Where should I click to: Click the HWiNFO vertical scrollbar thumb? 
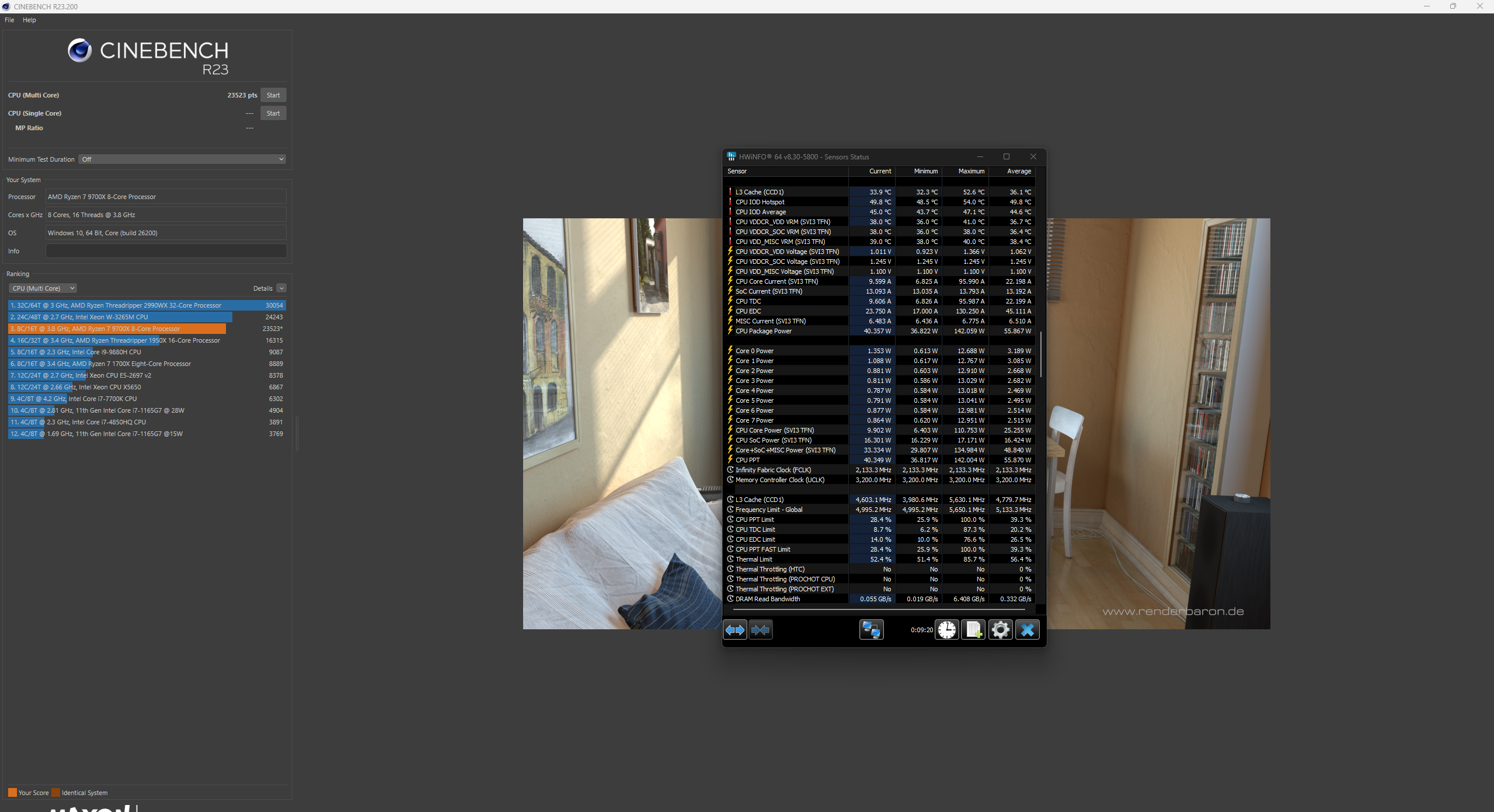pyautogui.click(x=1041, y=354)
